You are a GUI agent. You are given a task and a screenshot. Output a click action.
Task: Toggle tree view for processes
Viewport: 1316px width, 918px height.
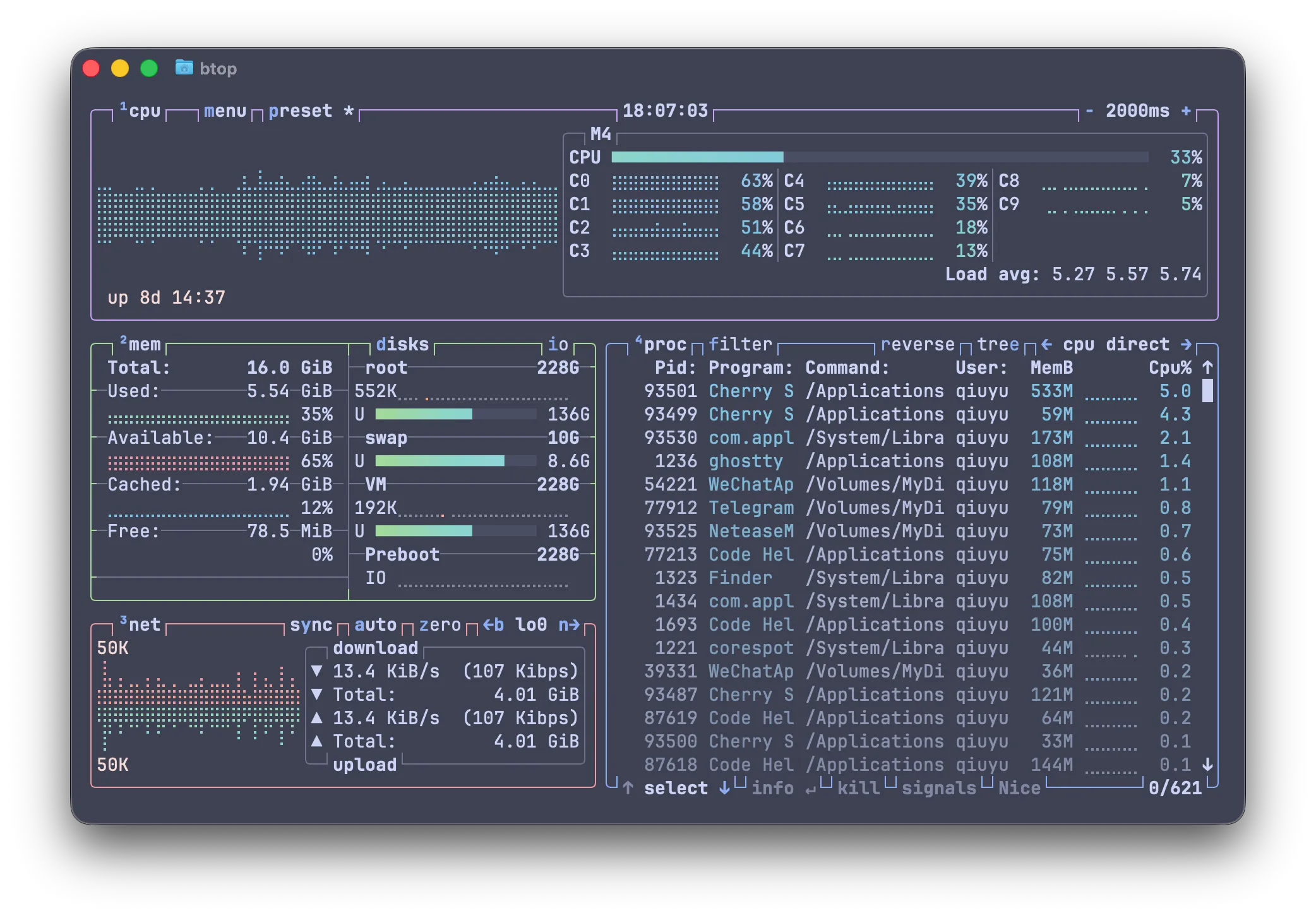[998, 345]
